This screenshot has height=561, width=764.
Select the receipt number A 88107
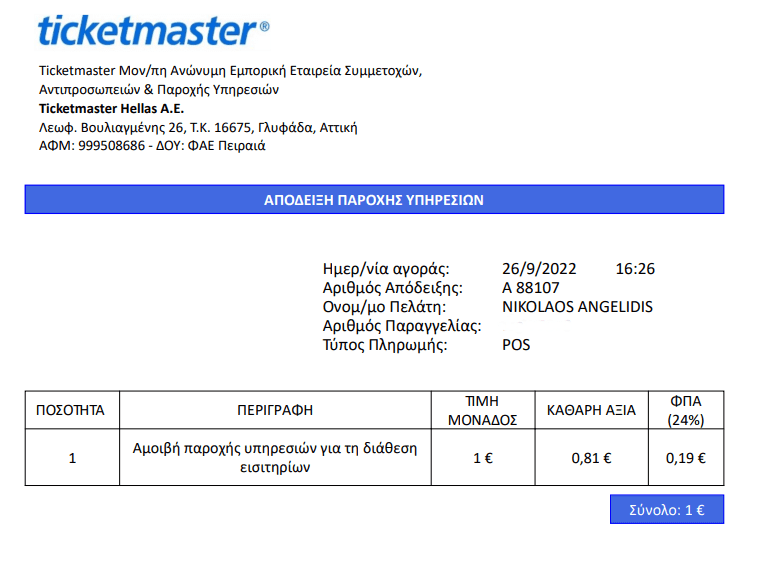[531, 287]
